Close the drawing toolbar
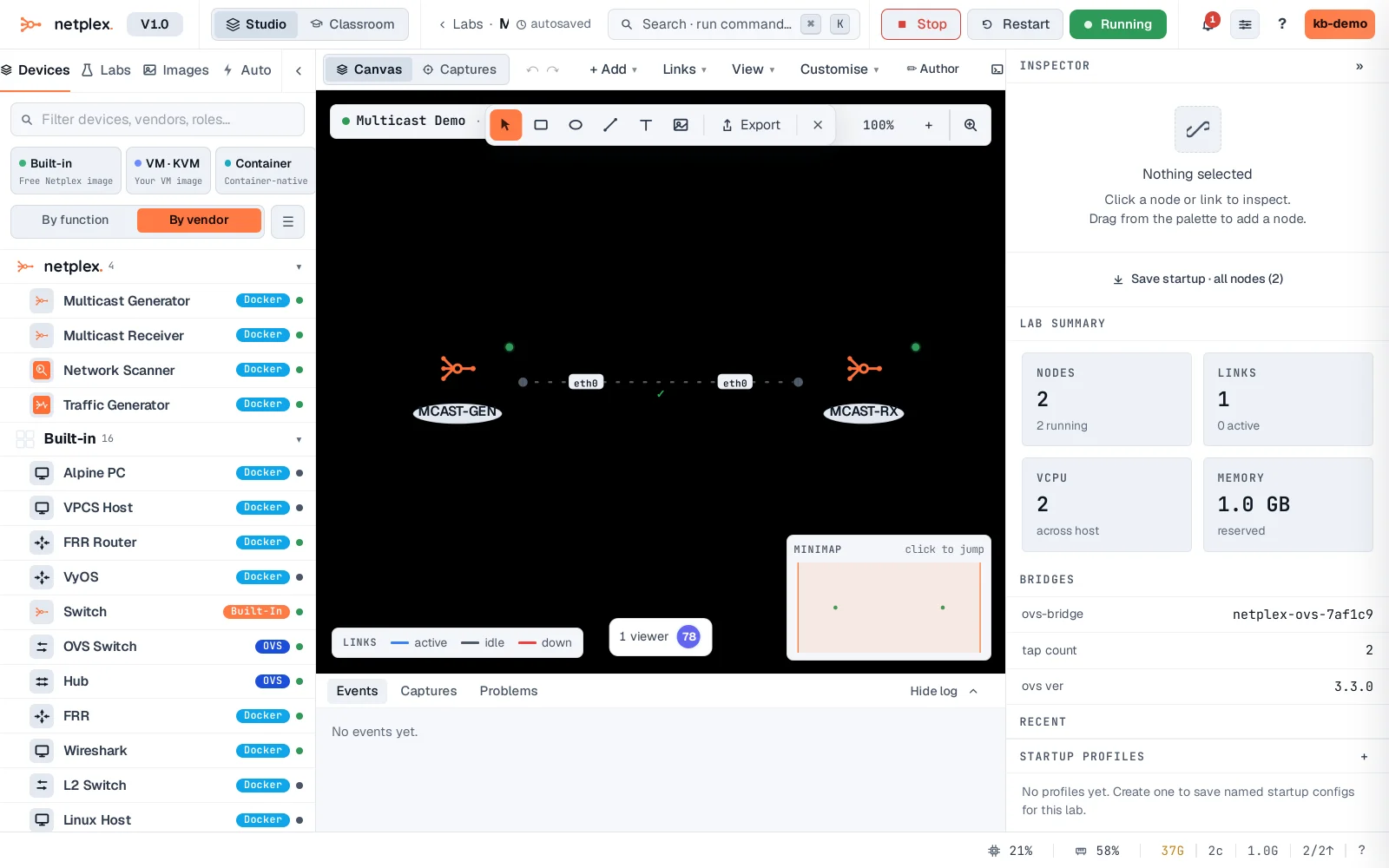Viewport: 1389px width, 868px height. pos(818,125)
